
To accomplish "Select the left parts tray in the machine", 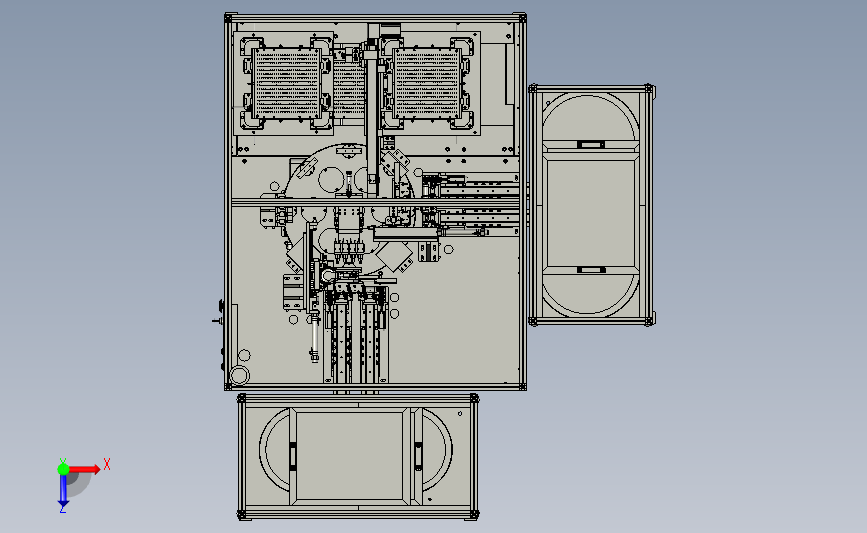I will pyautogui.click(x=286, y=83).
